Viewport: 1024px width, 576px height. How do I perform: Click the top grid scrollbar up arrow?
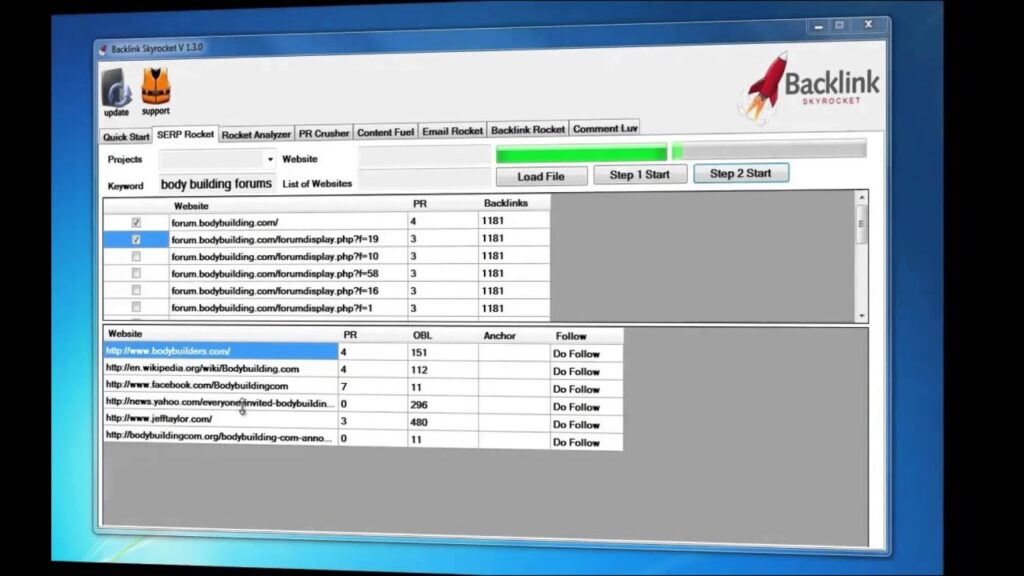coord(861,197)
